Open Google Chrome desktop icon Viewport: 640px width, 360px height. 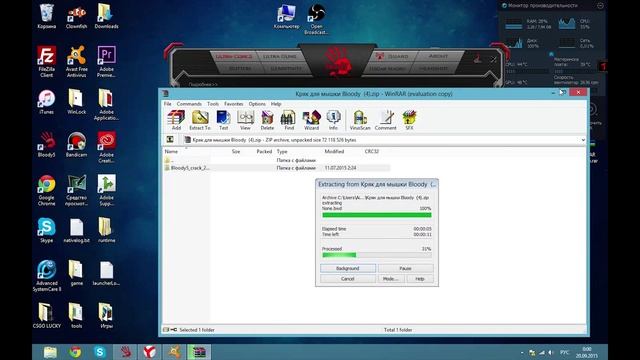47,190
